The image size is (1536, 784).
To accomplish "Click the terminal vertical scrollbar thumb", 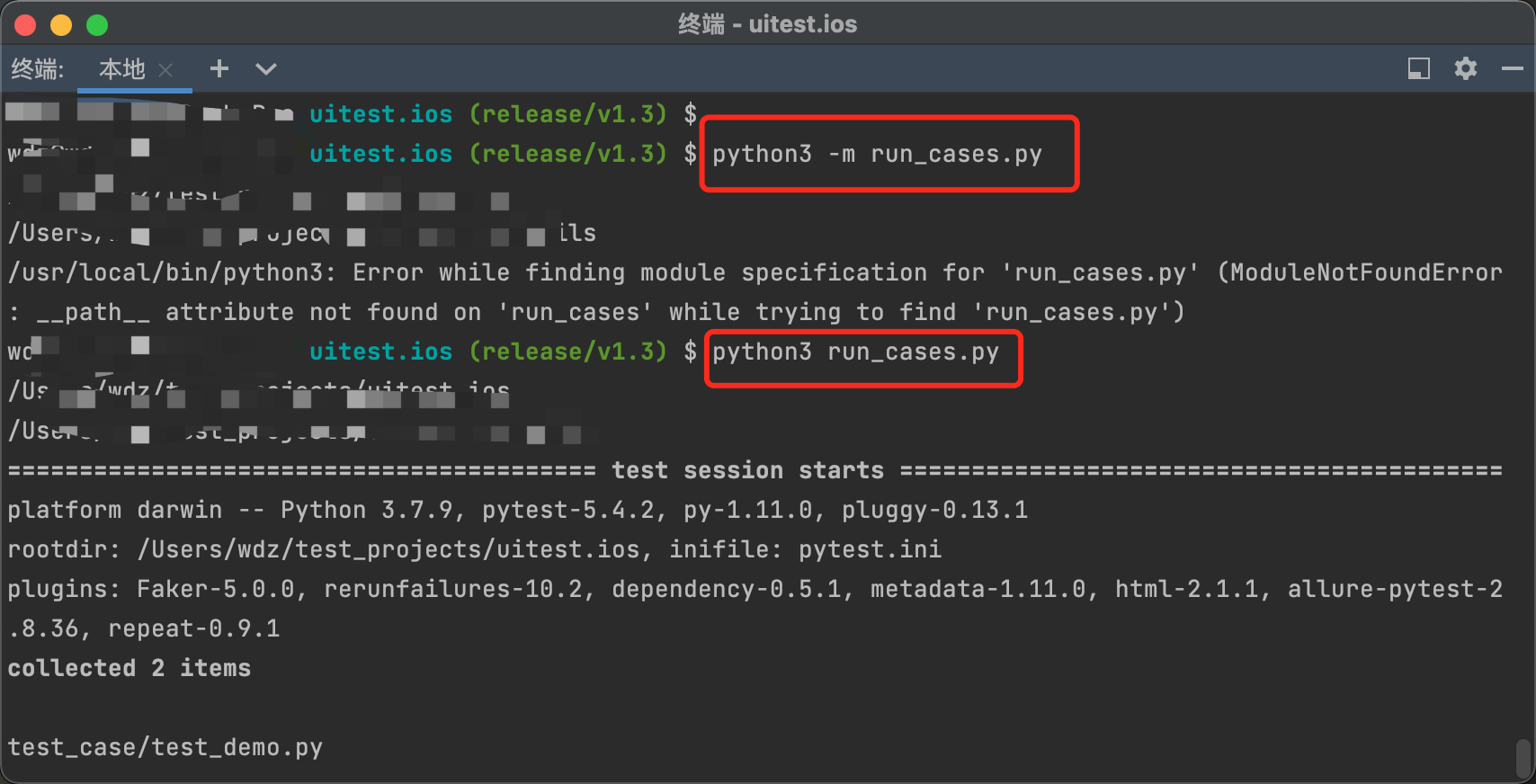I will pyautogui.click(x=1523, y=760).
